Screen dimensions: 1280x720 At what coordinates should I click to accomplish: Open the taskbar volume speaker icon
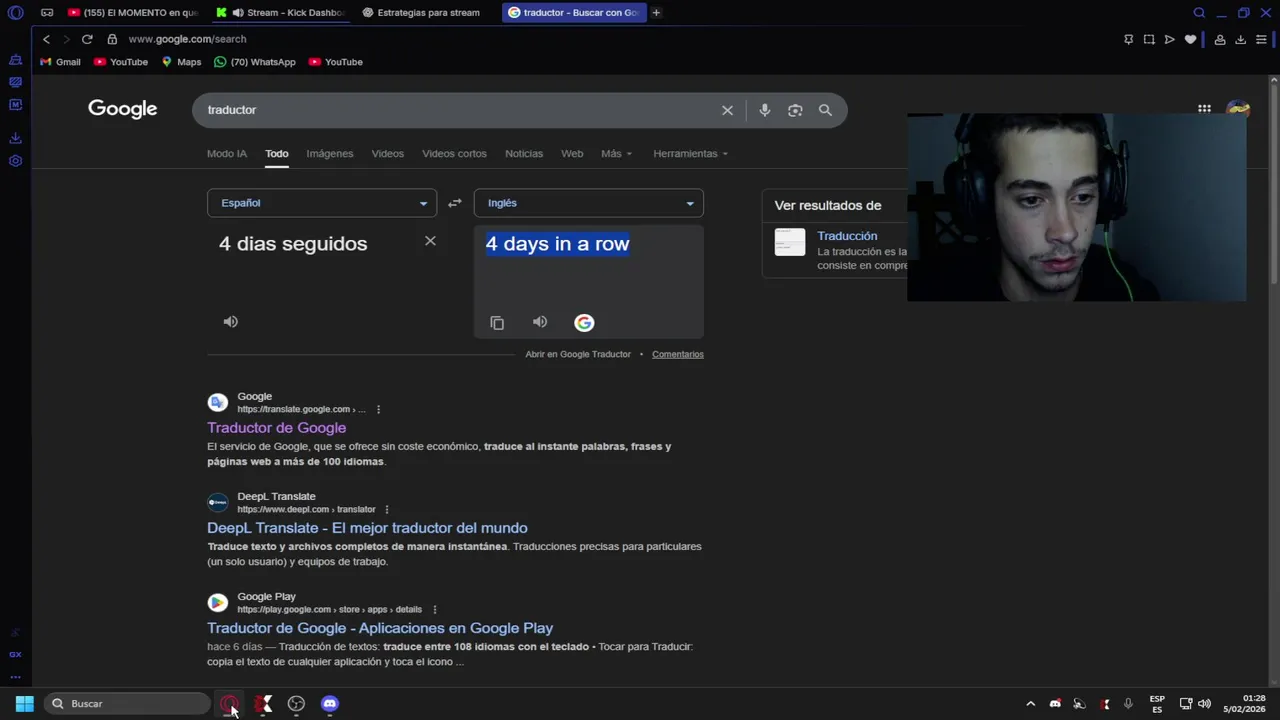tap(1204, 703)
